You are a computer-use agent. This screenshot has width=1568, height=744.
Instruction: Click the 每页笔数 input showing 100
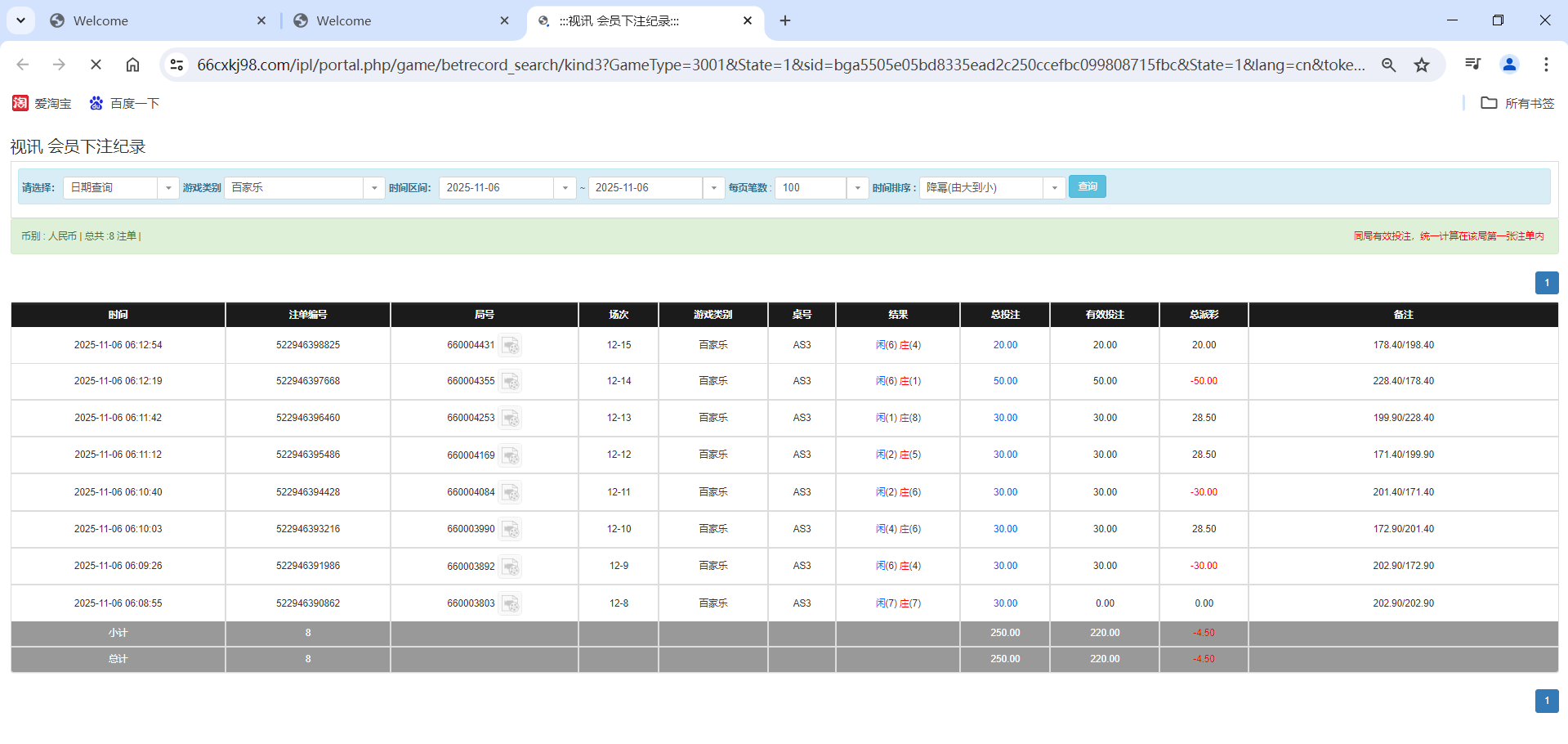(810, 187)
